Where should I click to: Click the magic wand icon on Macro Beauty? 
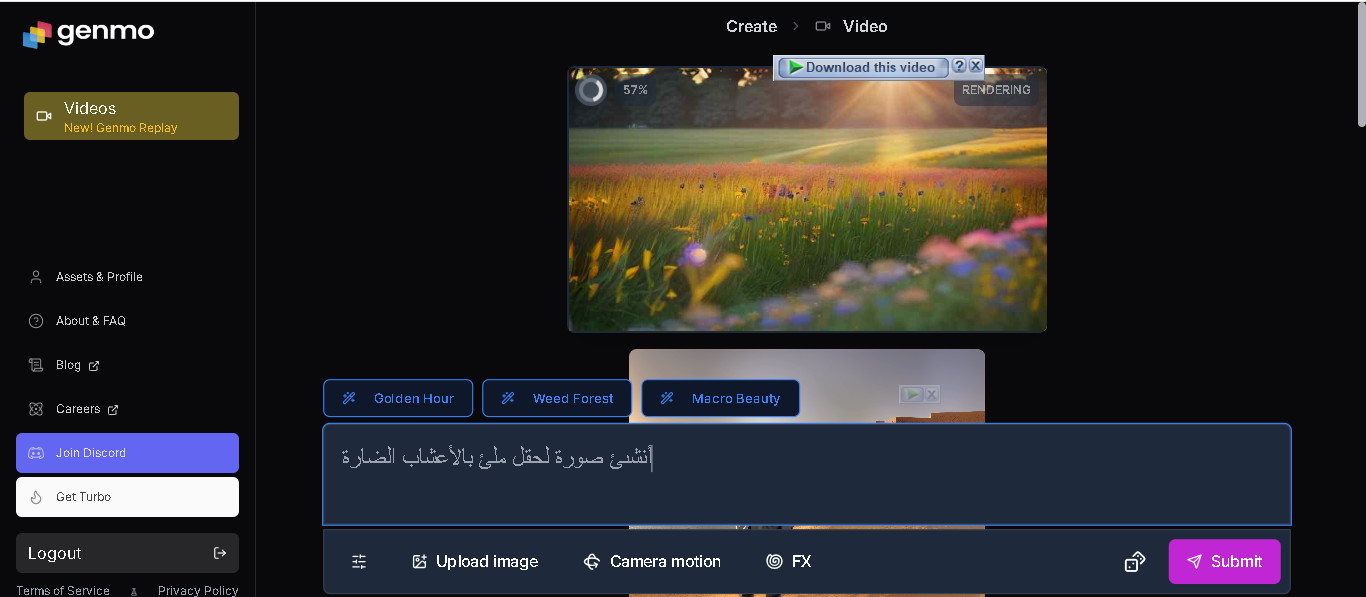click(x=667, y=398)
